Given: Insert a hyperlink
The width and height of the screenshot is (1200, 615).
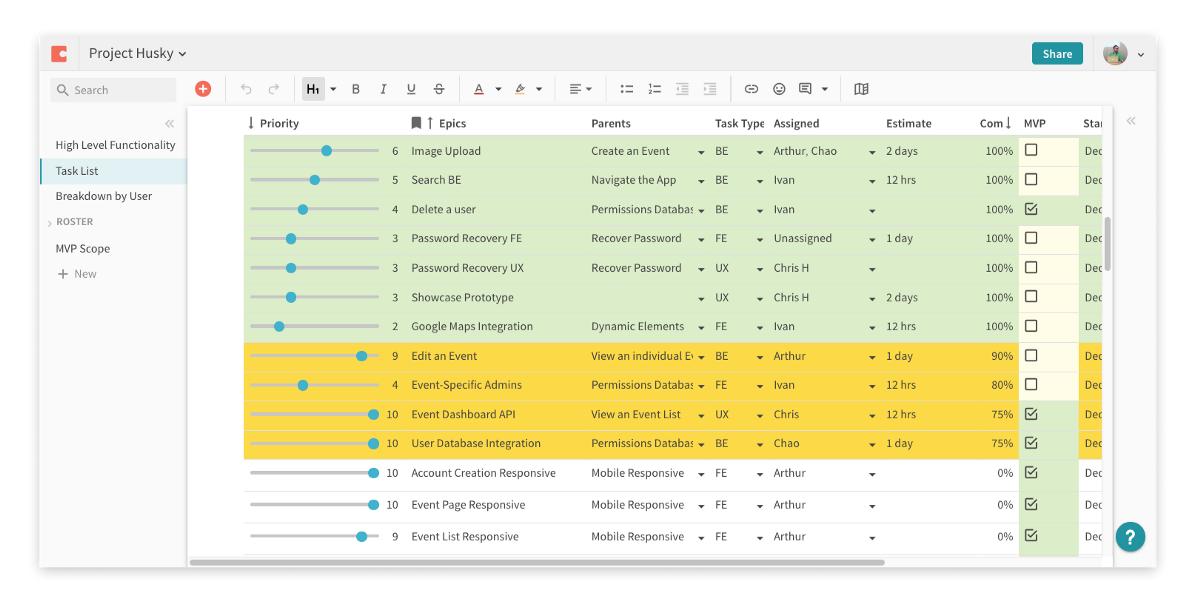Looking at the screenshot, I should [751, 89].
